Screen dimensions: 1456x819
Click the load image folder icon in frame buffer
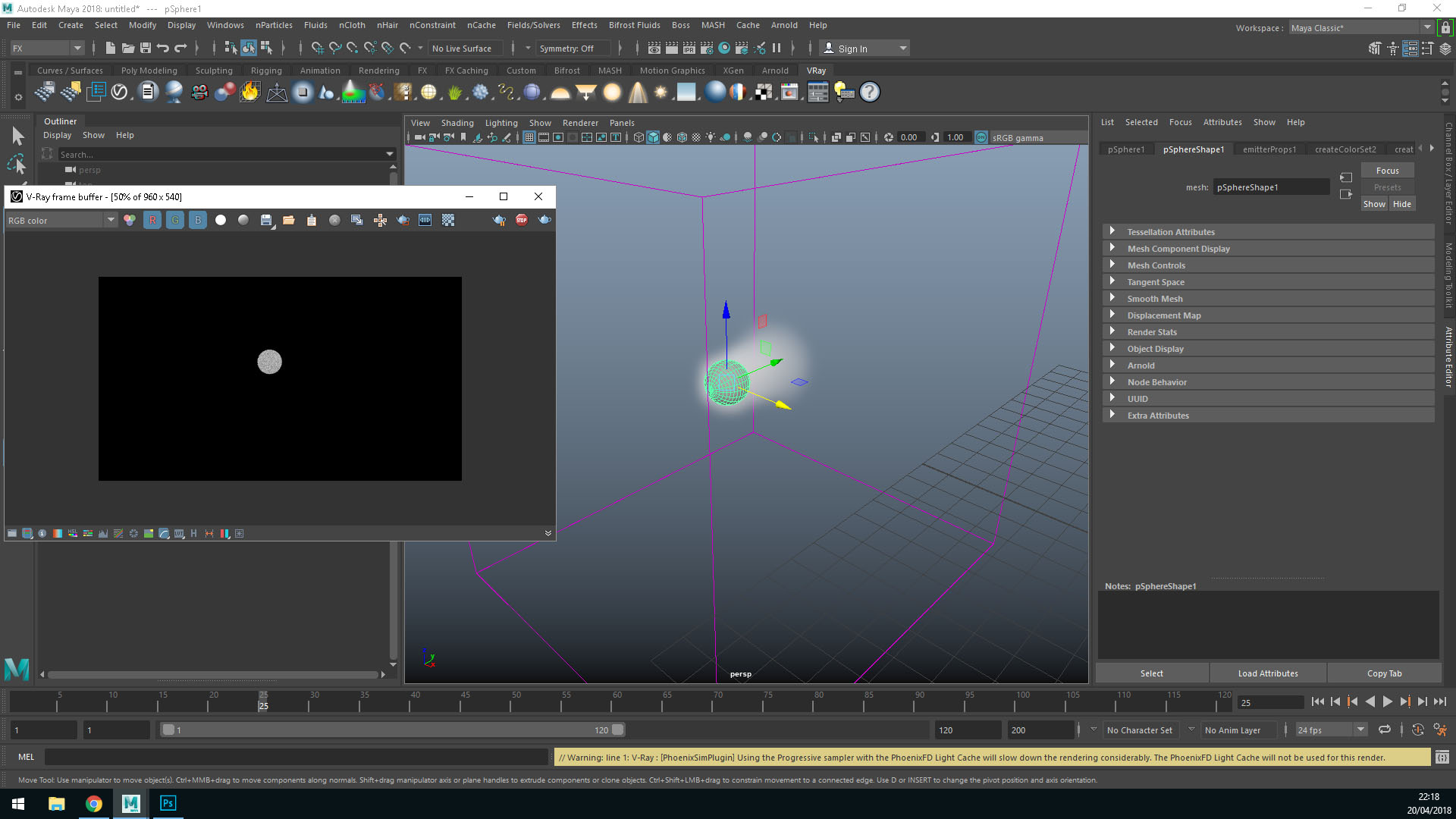click(289, 220)
